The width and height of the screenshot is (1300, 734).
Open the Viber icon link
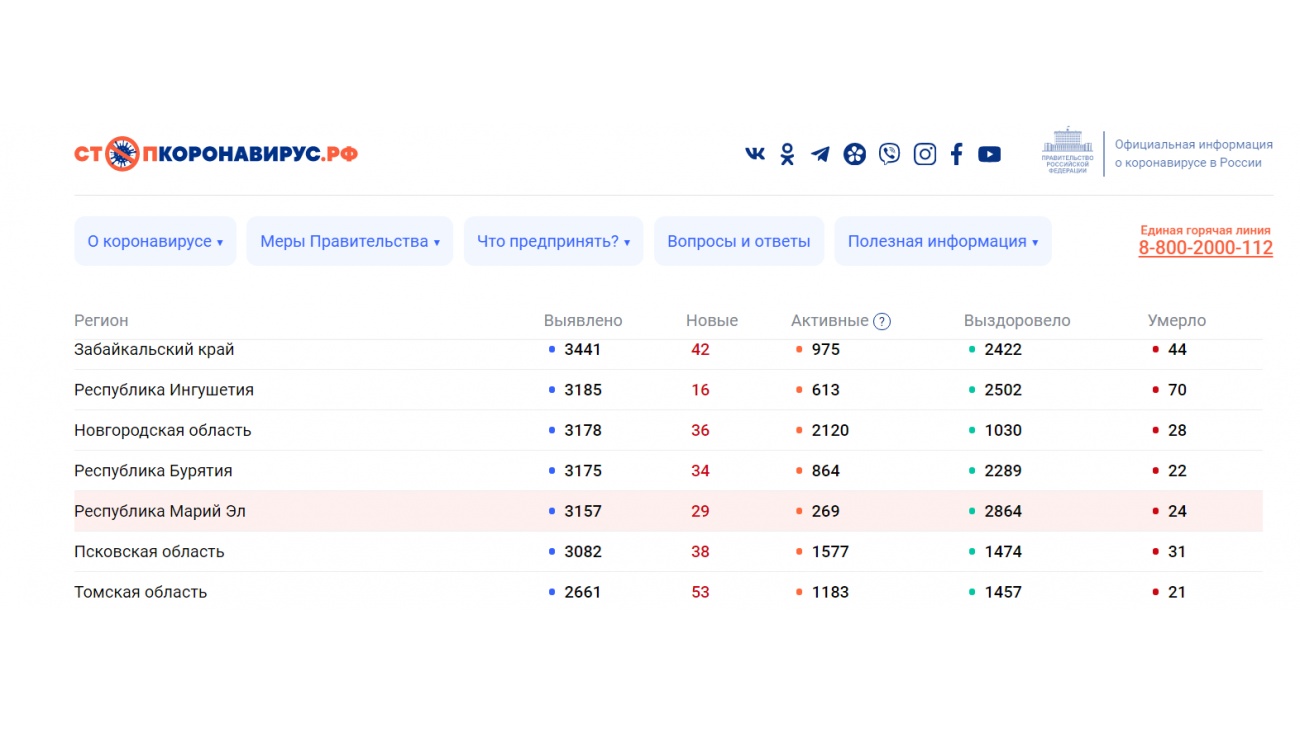[889, 154]
